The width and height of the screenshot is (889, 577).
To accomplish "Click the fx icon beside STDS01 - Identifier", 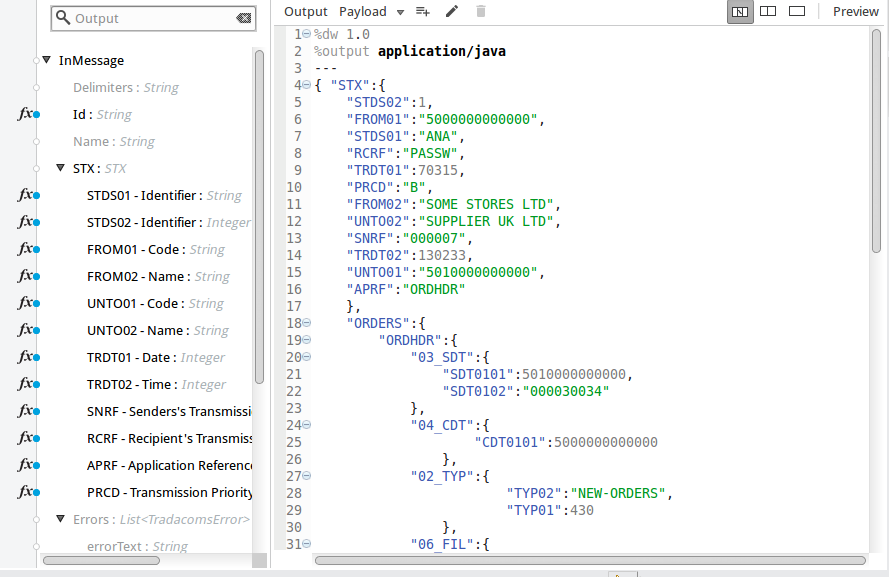I will tap(27, 196).
